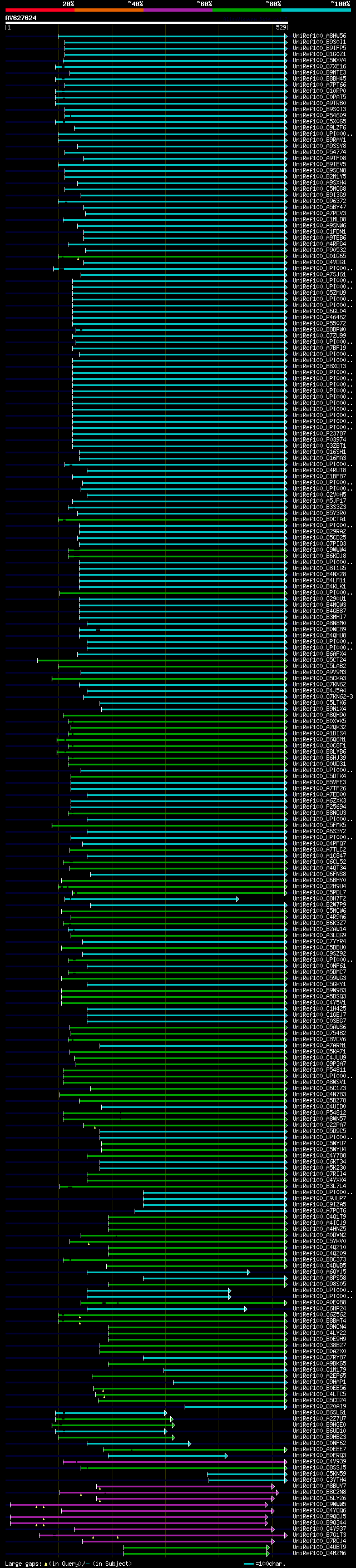
Task: Click the magenta ~60% identity legend segment
Action: pos(177,10)
